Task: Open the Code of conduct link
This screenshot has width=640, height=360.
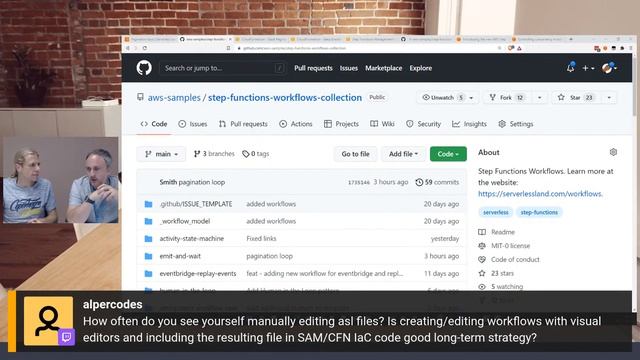Action: tap(509, 260)
